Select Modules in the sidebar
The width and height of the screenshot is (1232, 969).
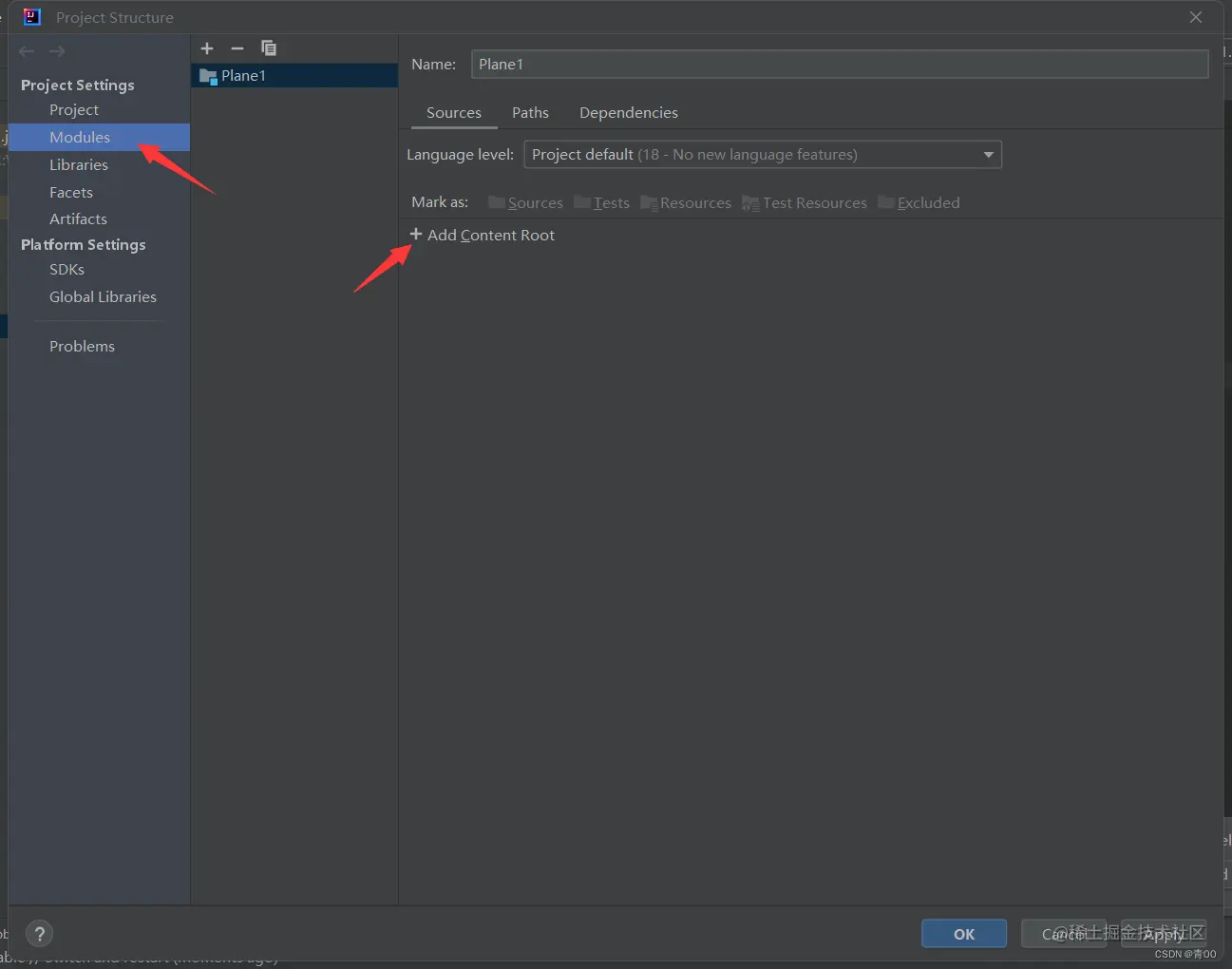(100, 138)
